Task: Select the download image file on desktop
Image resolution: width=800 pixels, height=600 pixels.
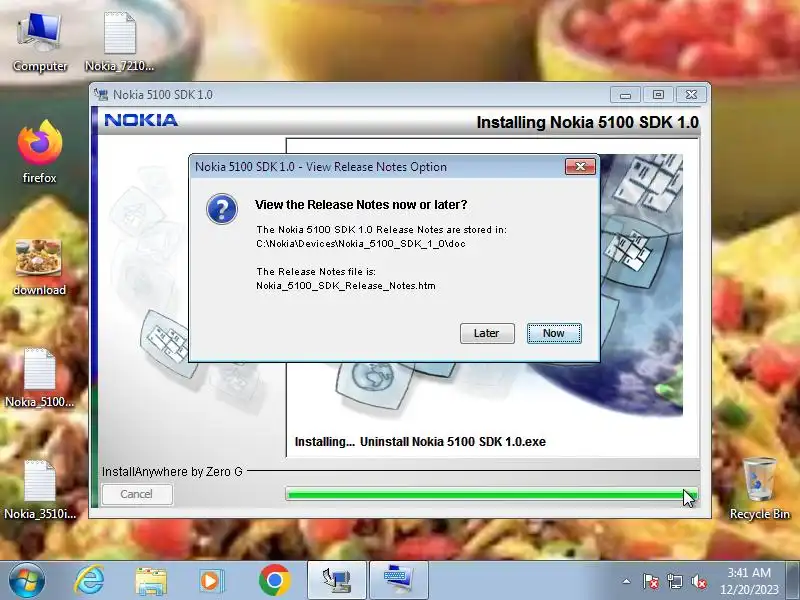Action: tap(39, 267)
